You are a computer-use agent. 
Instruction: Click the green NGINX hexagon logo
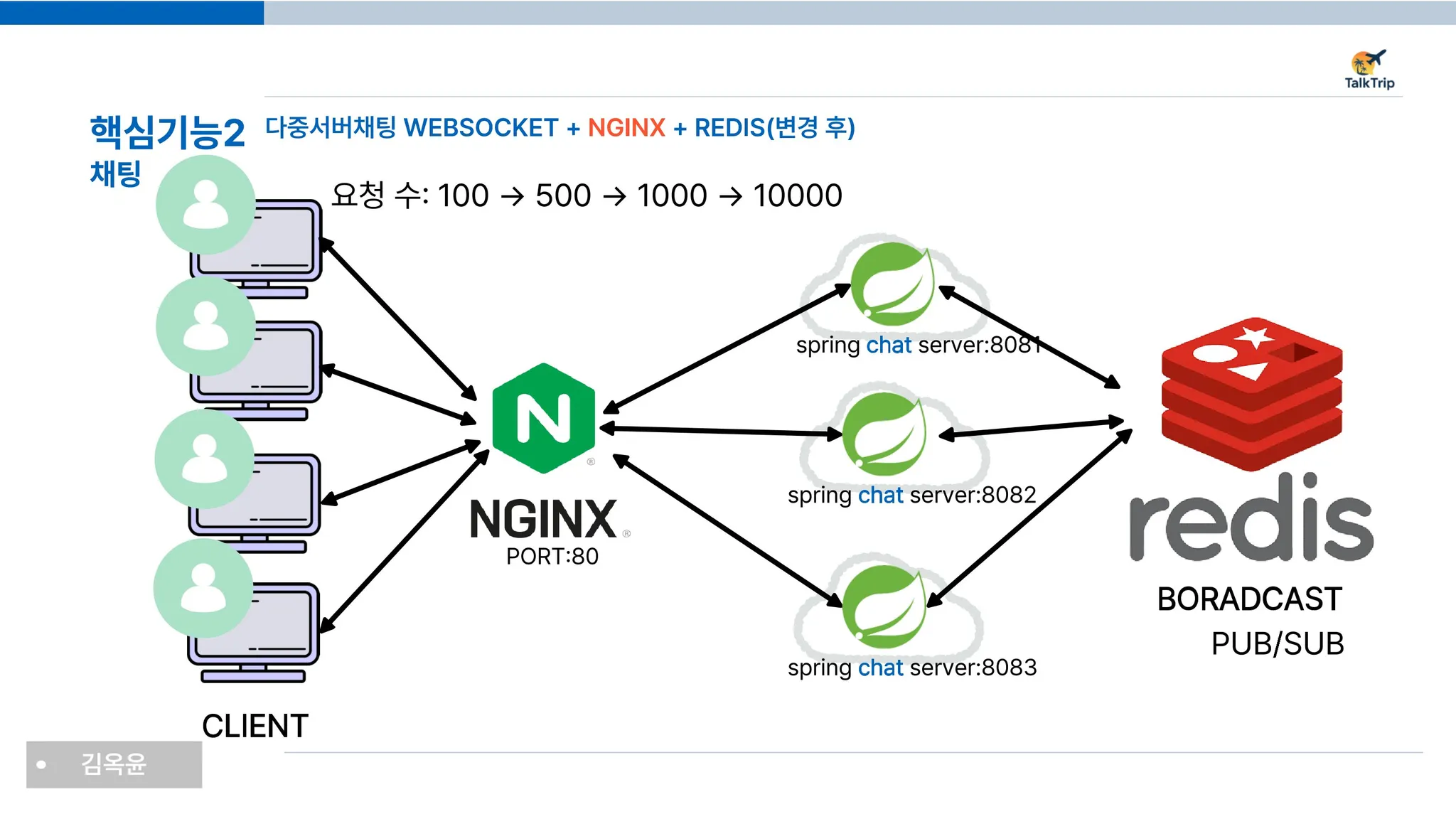pyautogui.click(x=544, y=418)
